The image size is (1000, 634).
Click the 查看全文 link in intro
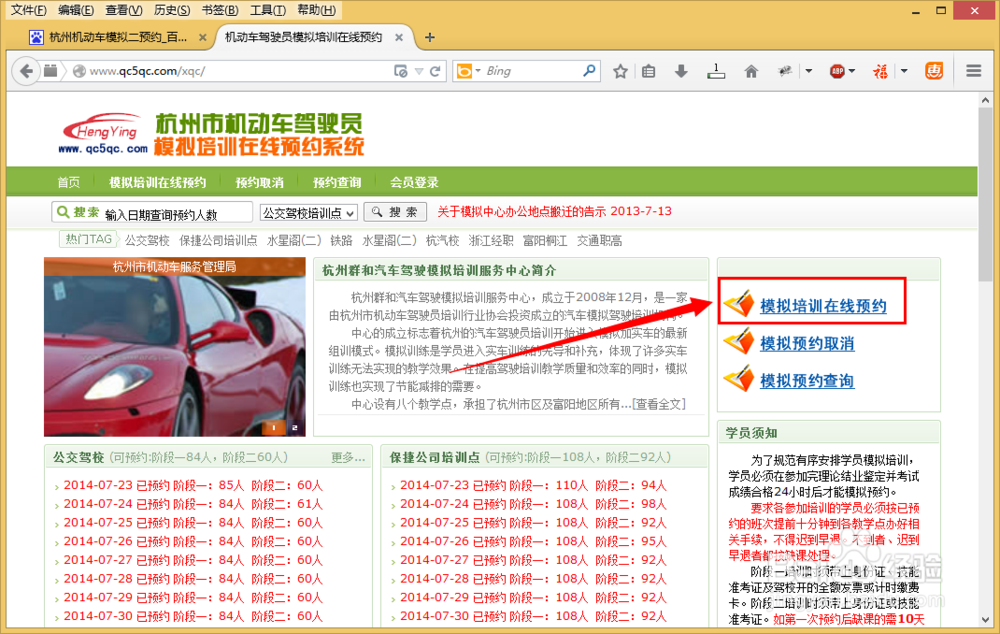(659, 404)
